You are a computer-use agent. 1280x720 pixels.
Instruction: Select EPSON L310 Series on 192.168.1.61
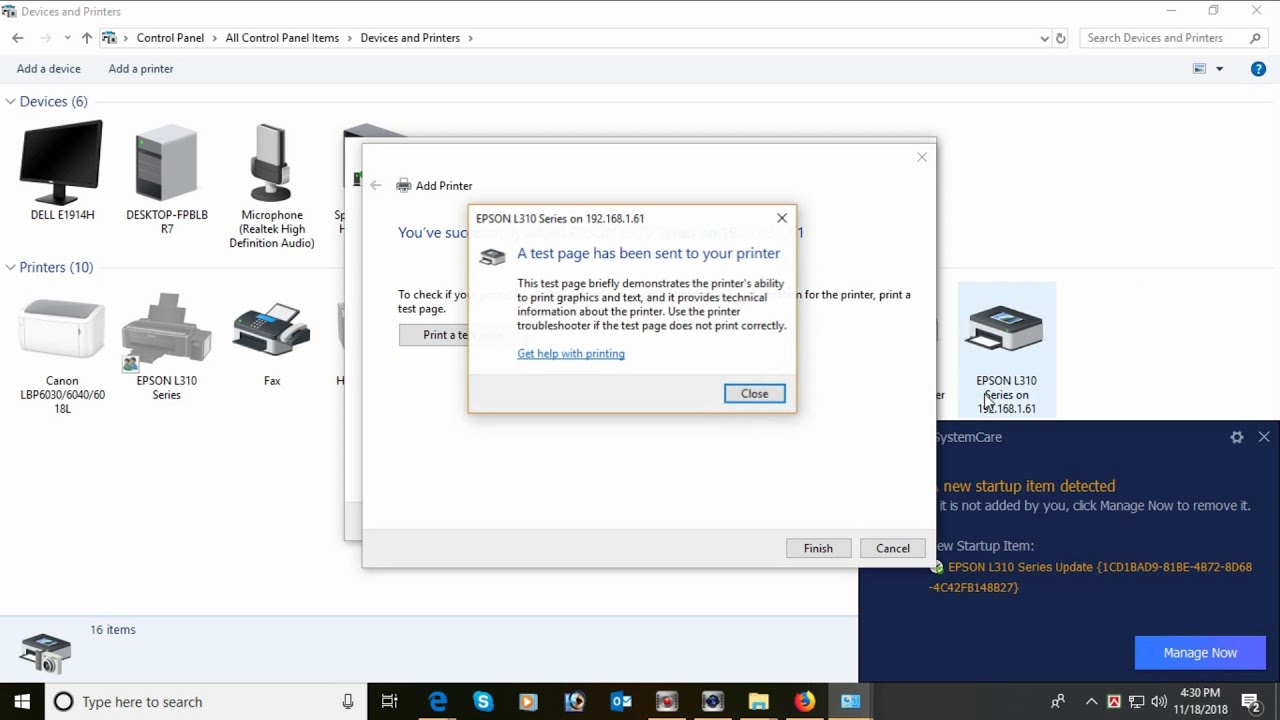pos(1006,349)
